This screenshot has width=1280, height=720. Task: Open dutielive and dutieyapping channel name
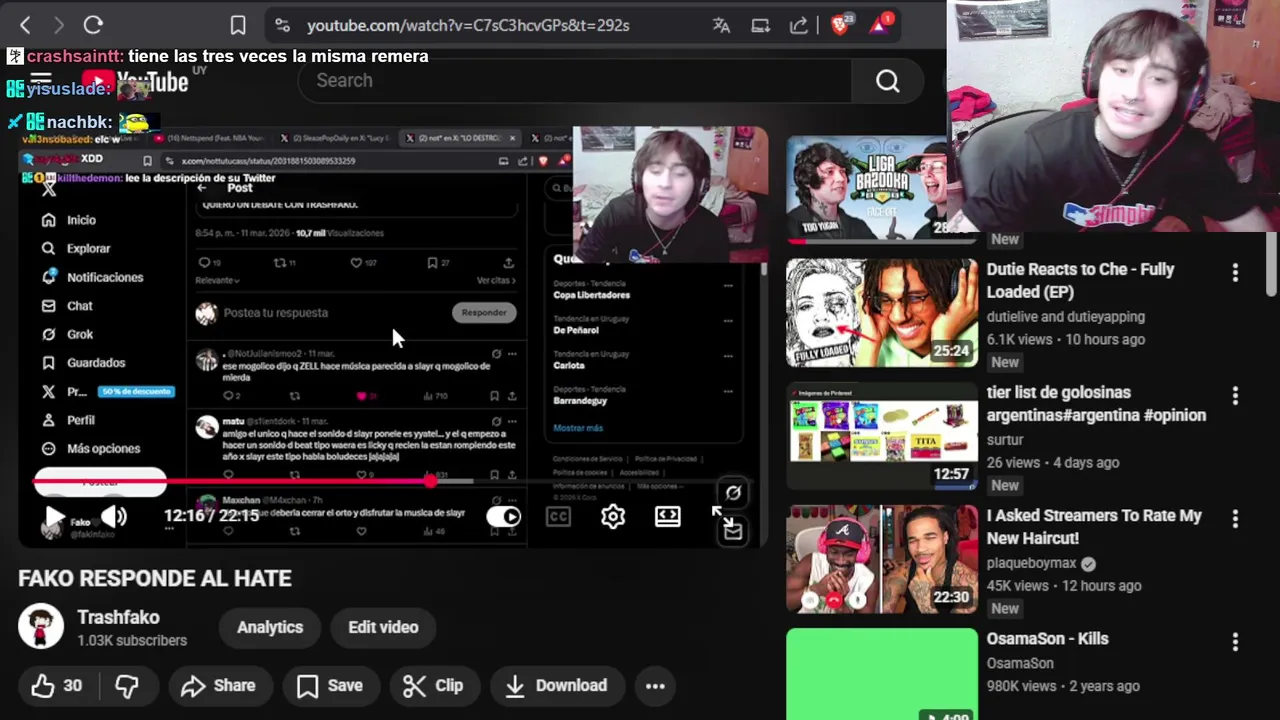point(1066,316)
